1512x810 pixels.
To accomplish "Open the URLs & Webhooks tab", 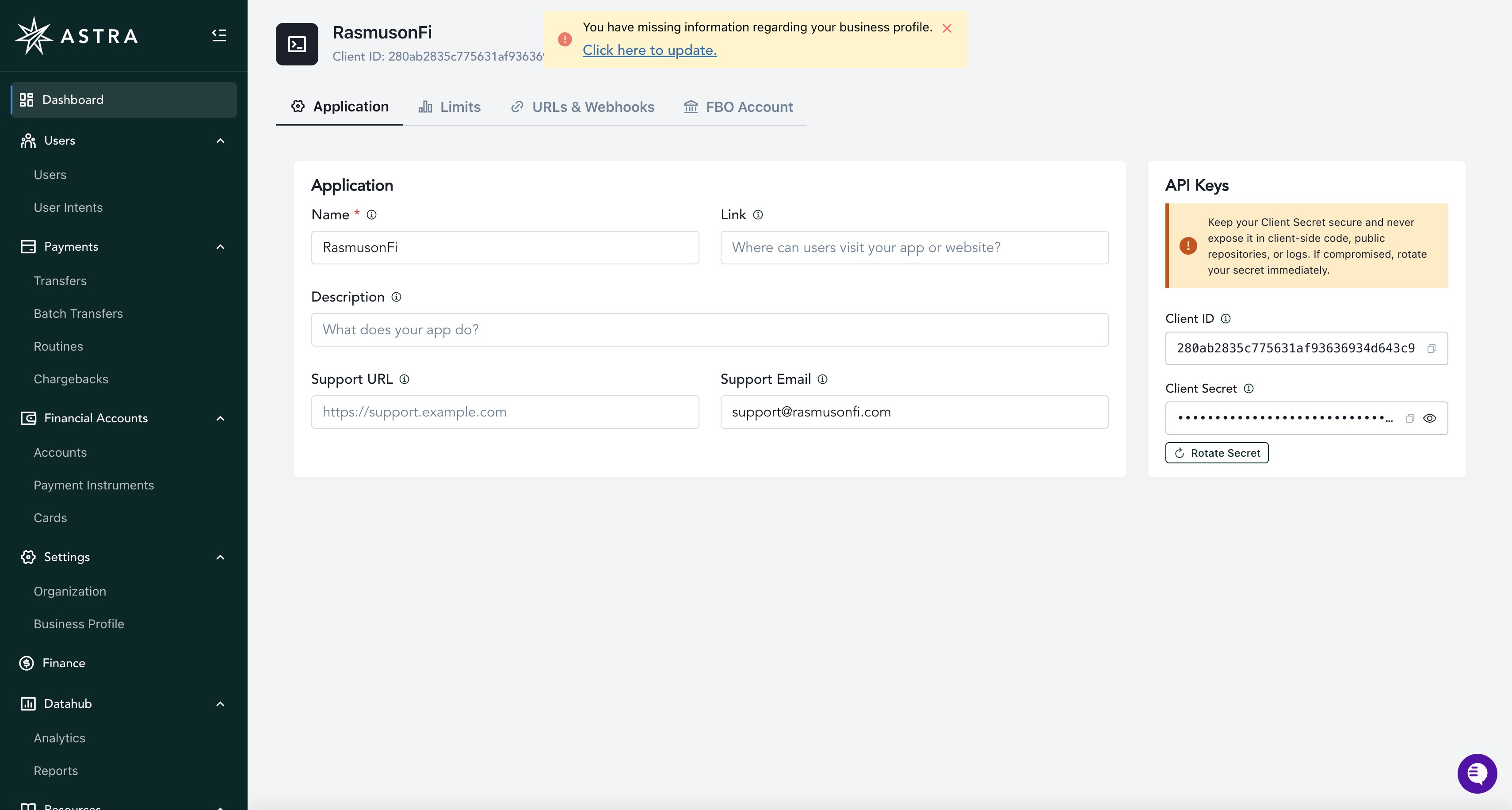I will 582,107.
